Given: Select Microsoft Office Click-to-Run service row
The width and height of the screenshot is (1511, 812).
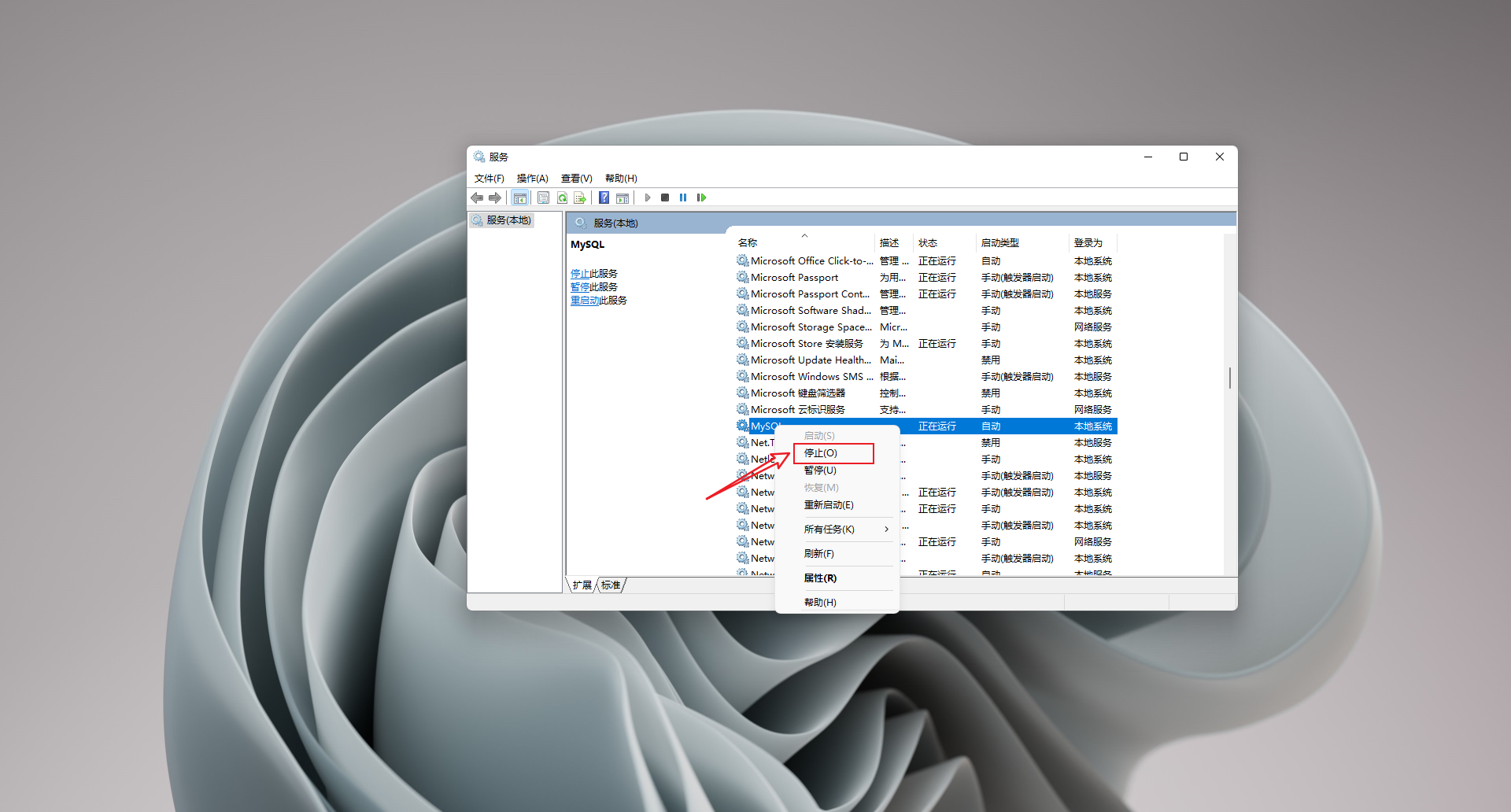Looking at the screenshot, I should pos(925,260).
